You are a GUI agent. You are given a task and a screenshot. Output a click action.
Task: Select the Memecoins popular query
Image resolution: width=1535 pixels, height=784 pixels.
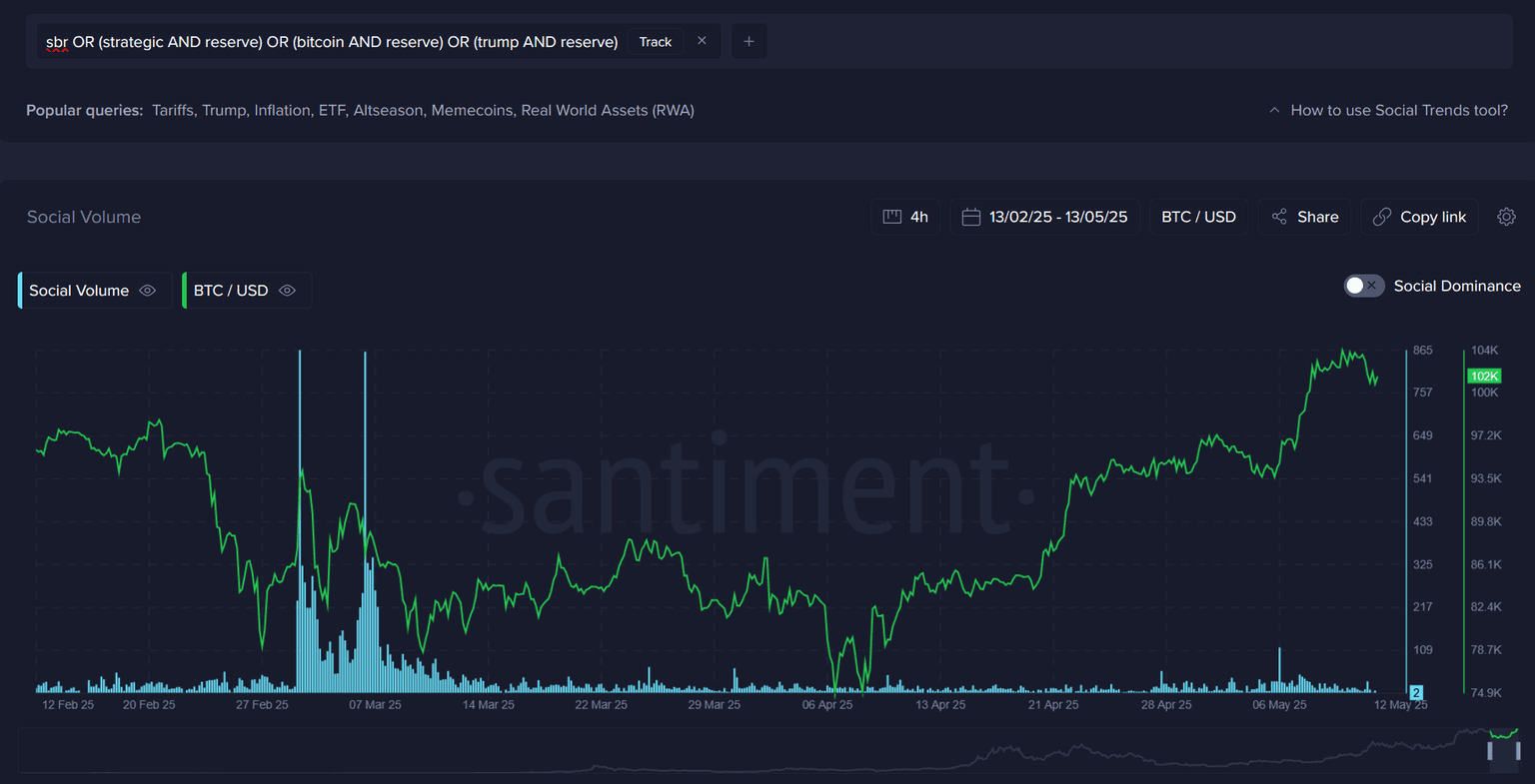pos(472,110)
